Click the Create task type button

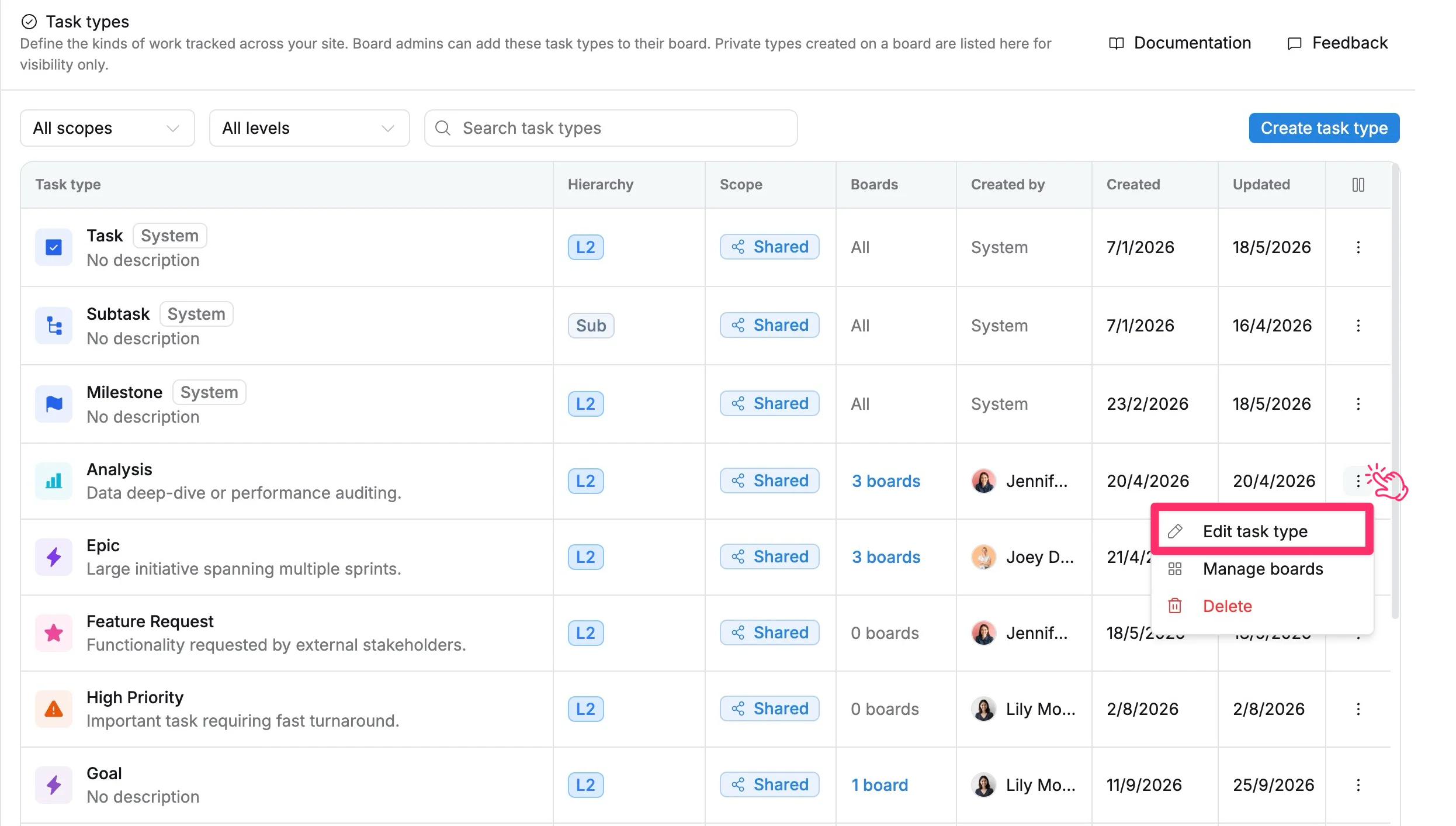click(x=1324, y=128)
